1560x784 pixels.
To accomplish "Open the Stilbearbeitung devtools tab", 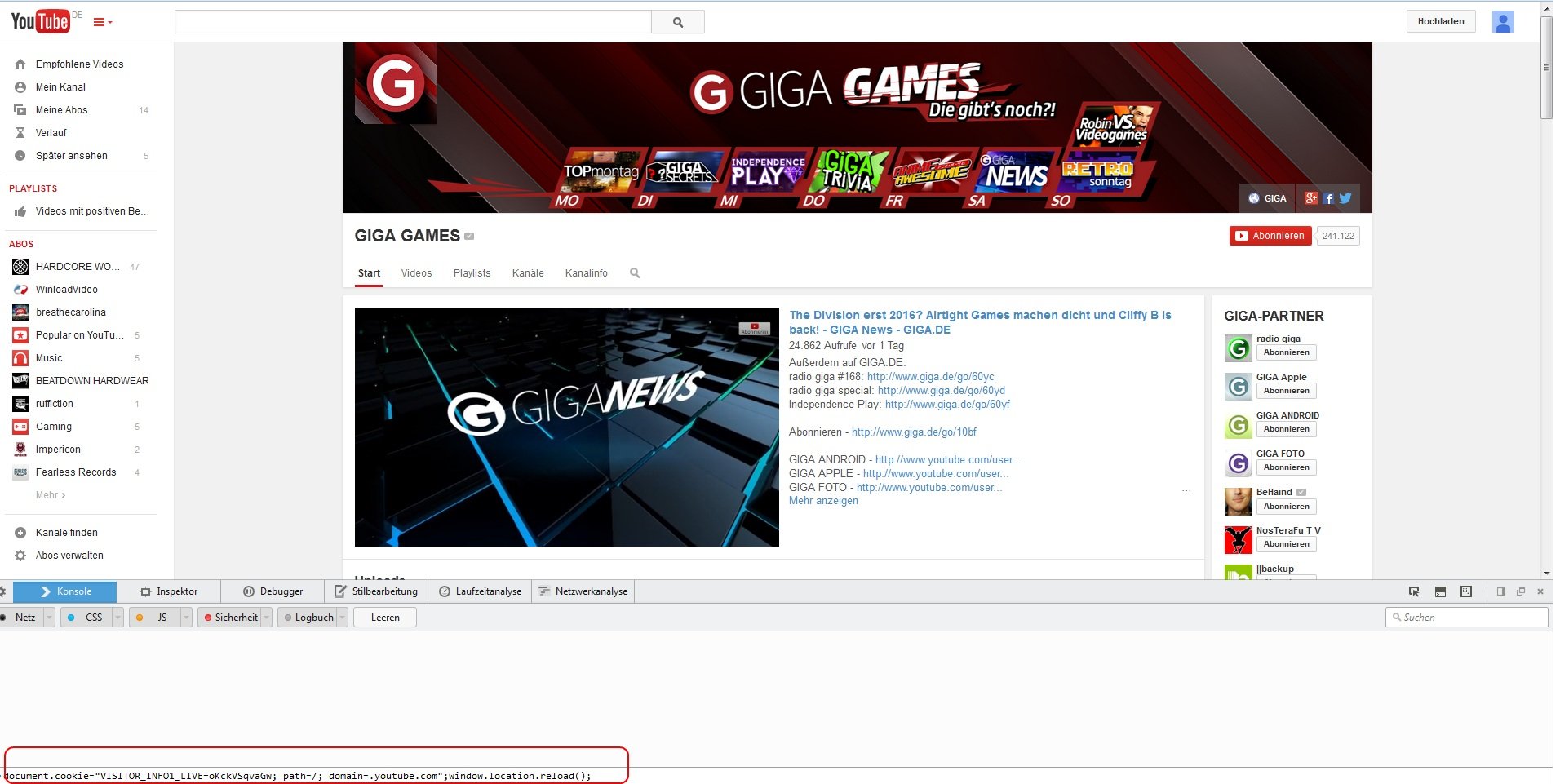I will 376,591.
